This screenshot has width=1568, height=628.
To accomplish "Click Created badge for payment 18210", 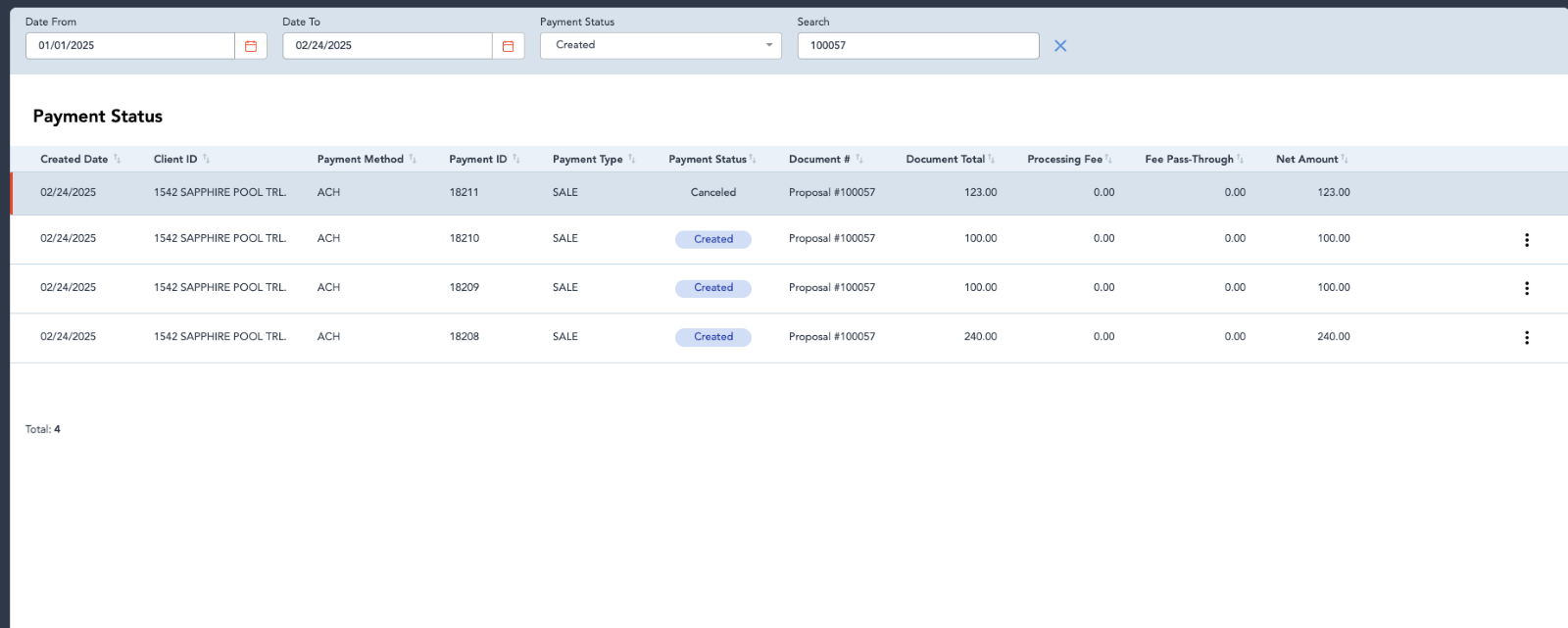I will [x=713, y=239].
